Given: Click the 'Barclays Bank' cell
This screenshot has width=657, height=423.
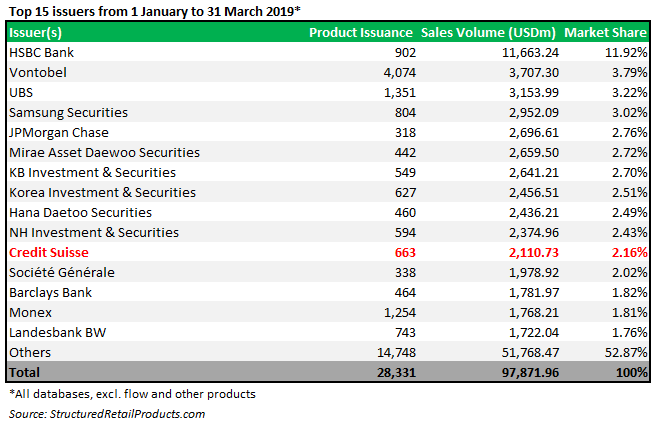Looking at the screenshot, I should (x=50, y=293).
